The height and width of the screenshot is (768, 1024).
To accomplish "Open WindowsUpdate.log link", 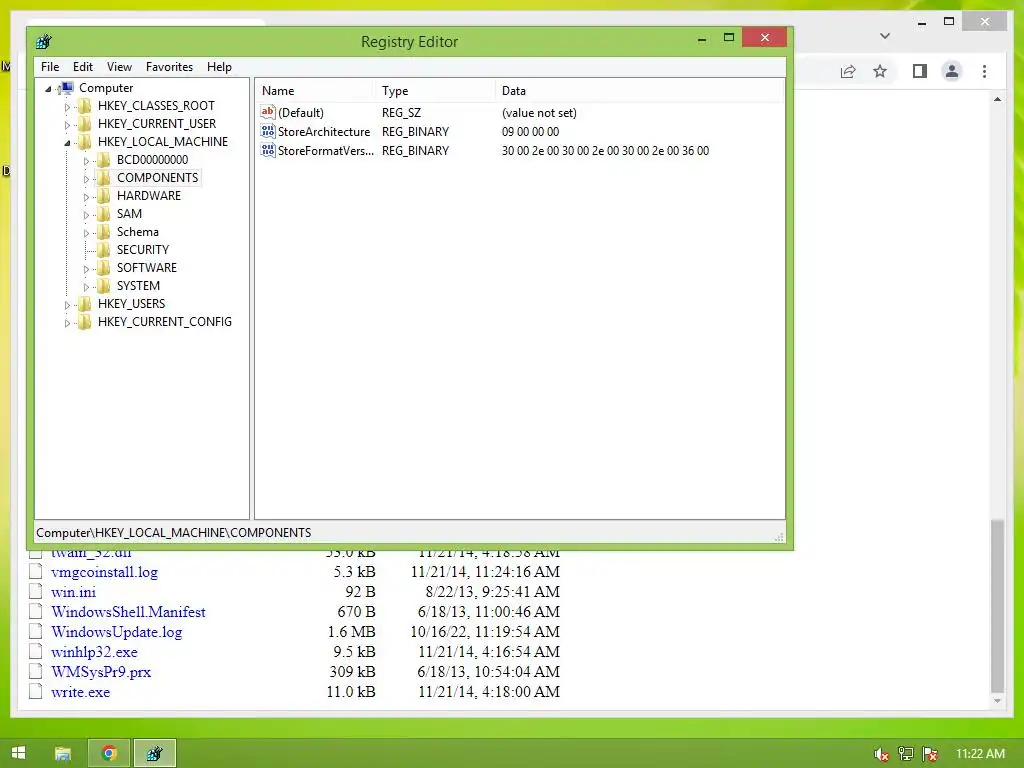I will coord(116,632).
